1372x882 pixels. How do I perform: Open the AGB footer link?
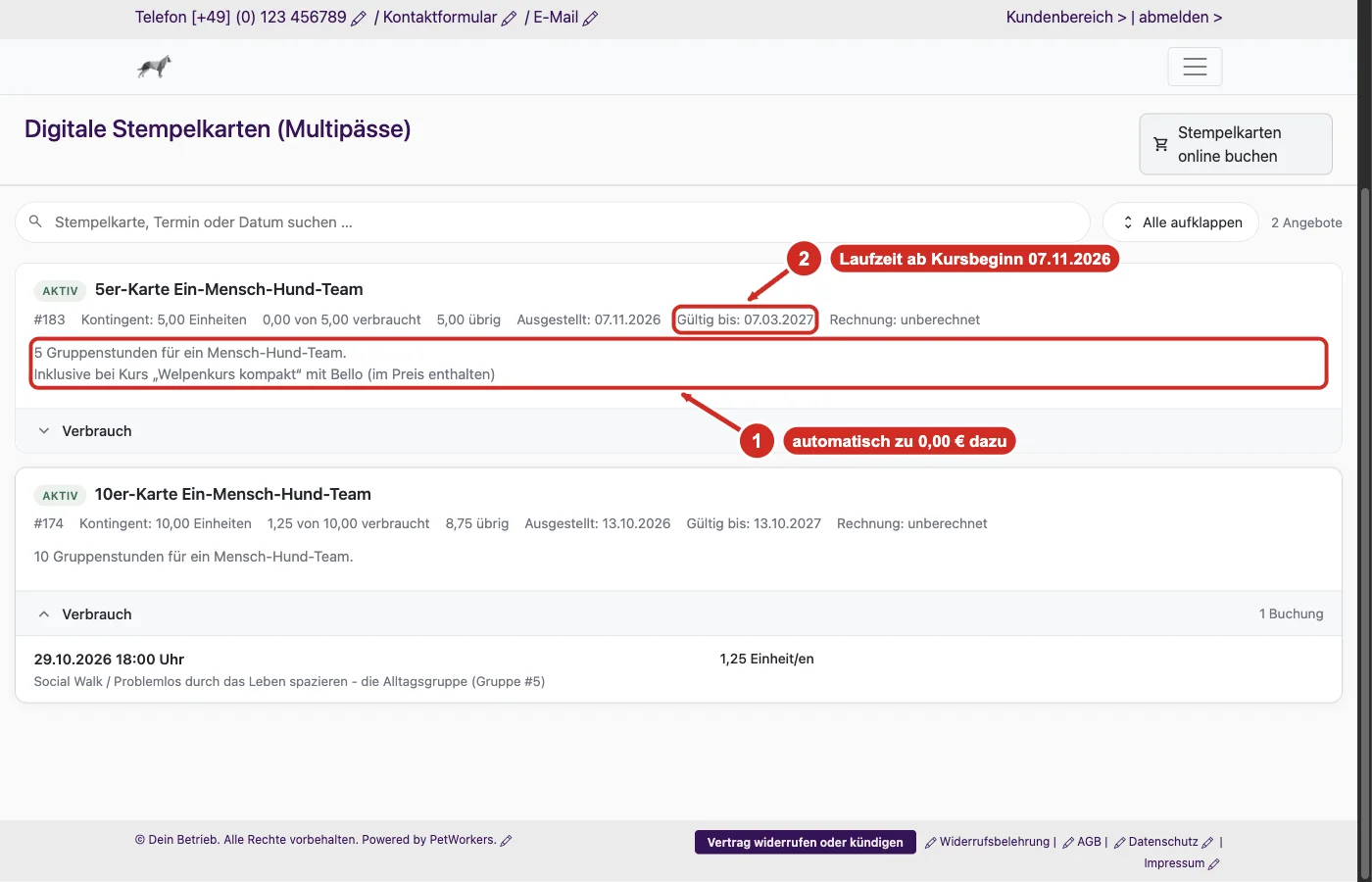[1089, 842]
